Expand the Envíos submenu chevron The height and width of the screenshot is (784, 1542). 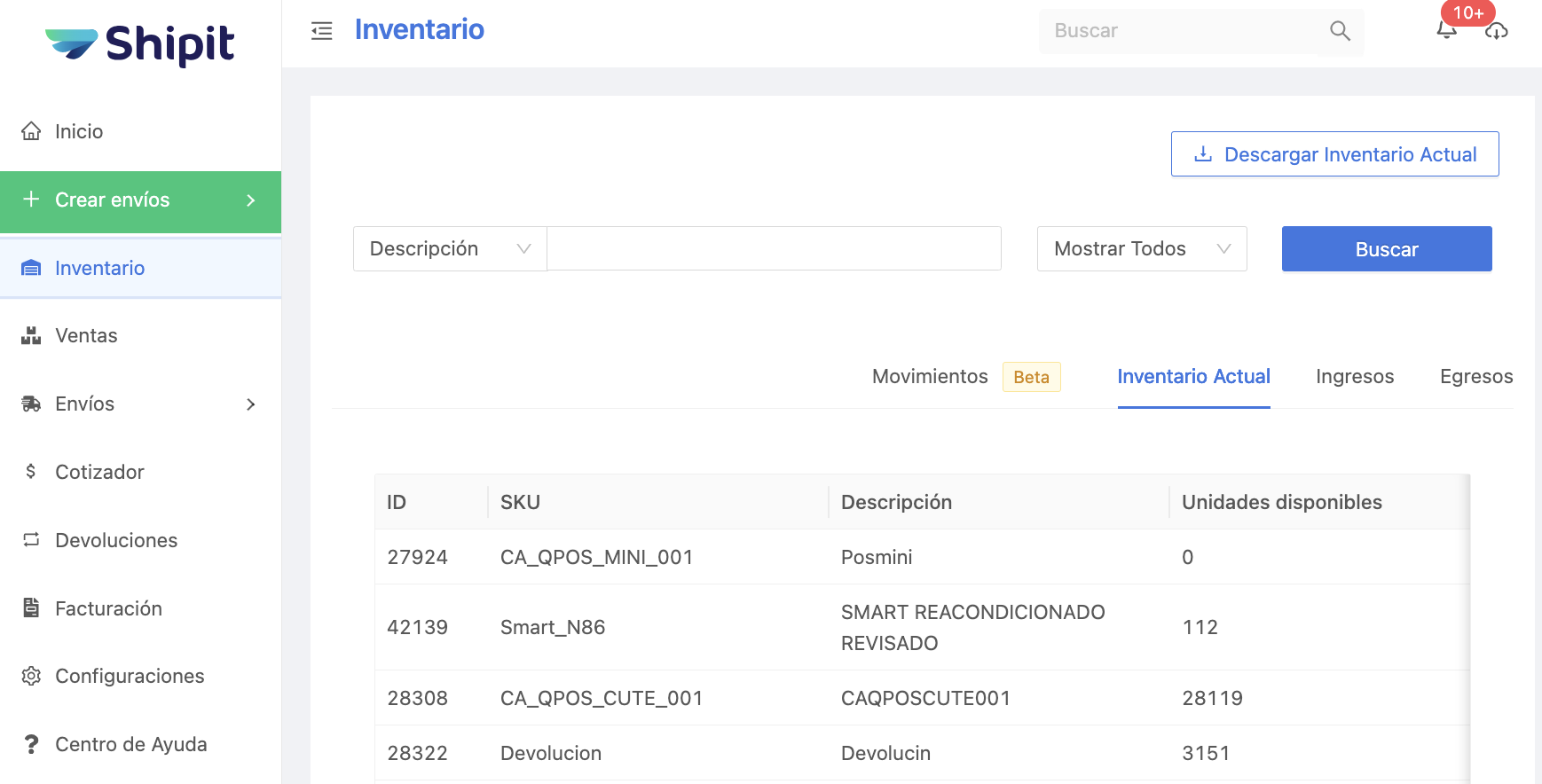click(x=251, y=404)
